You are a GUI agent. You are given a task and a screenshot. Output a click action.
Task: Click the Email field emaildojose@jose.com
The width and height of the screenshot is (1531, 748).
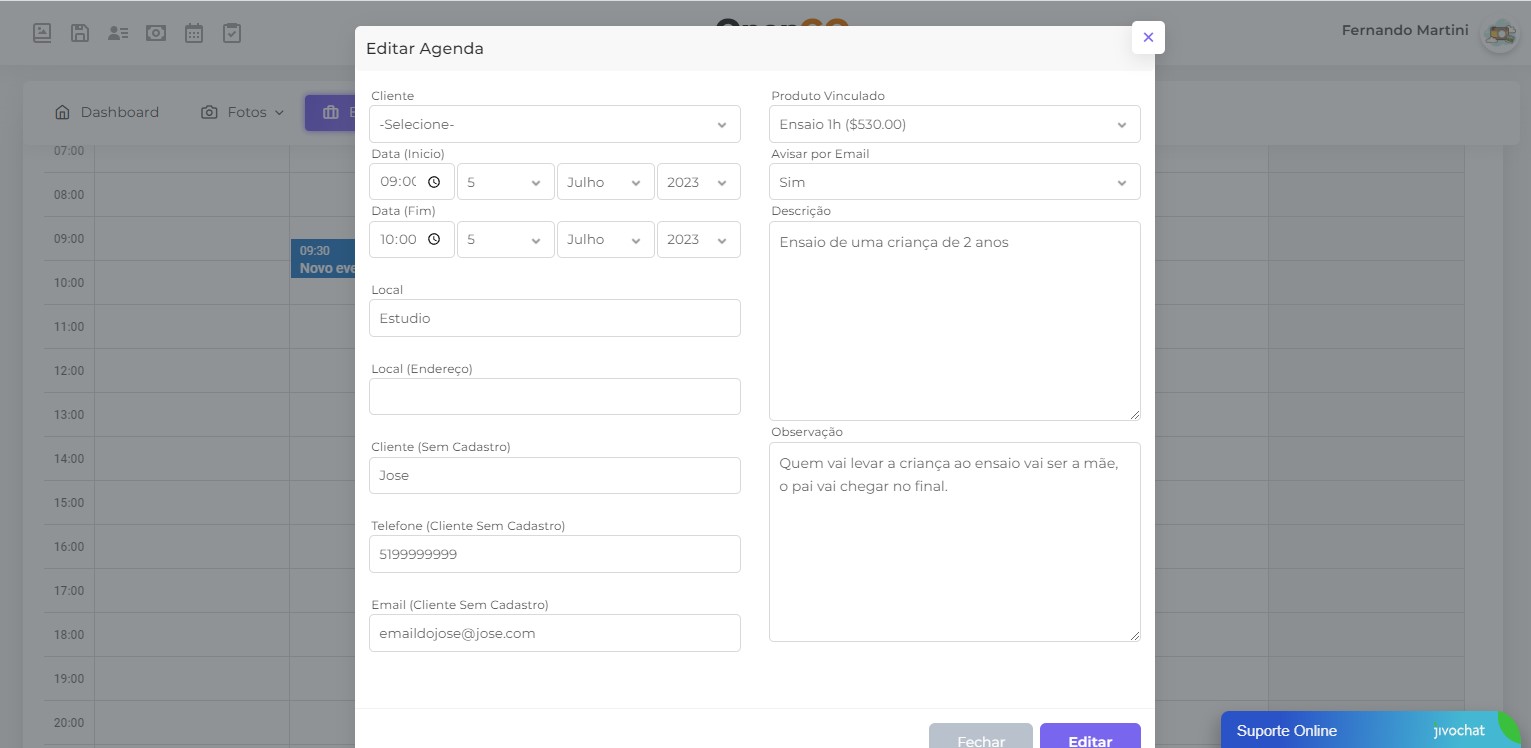pos(555,633)
